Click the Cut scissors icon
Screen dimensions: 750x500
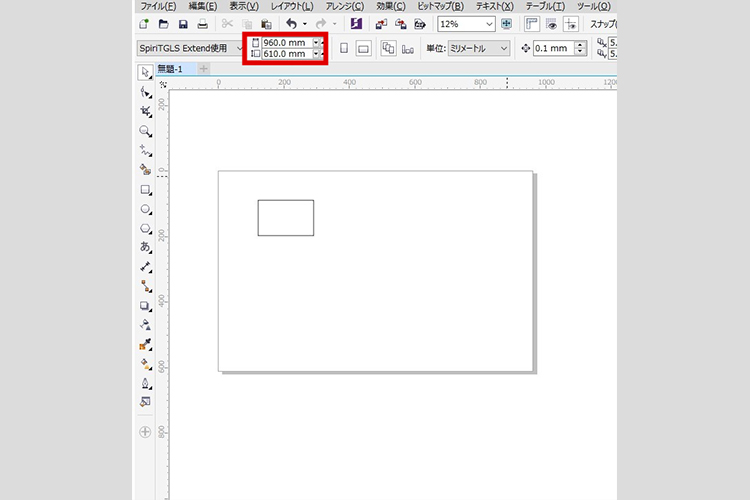point(227,24)
